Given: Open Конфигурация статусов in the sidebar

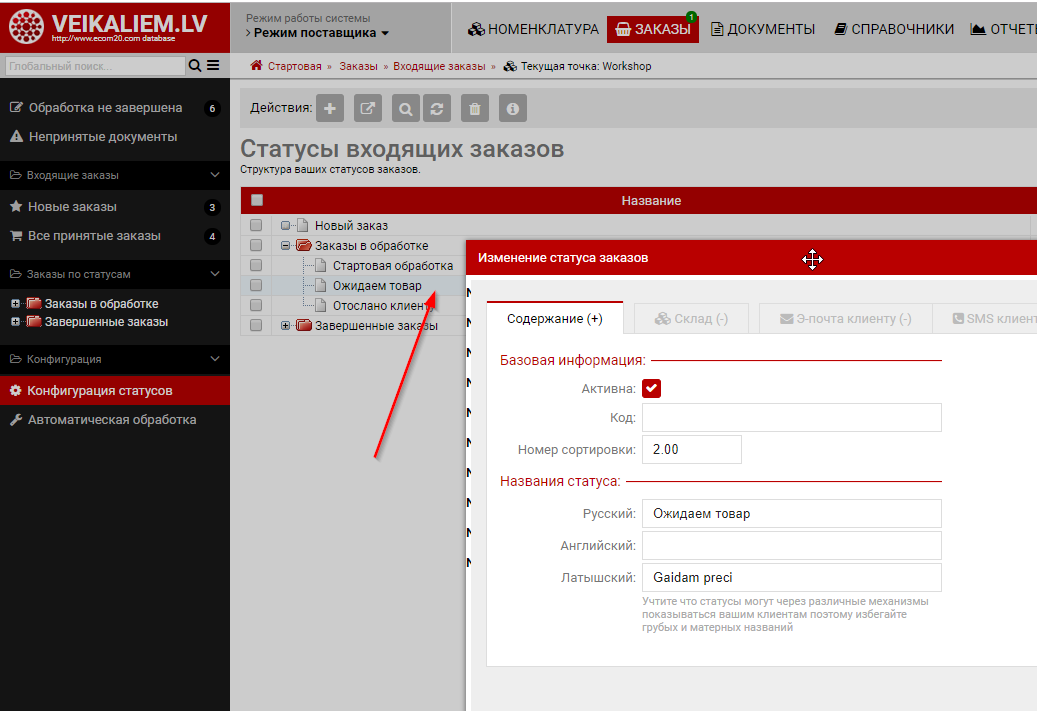Looking at the screenshot, I should click(x=100, y=390).
